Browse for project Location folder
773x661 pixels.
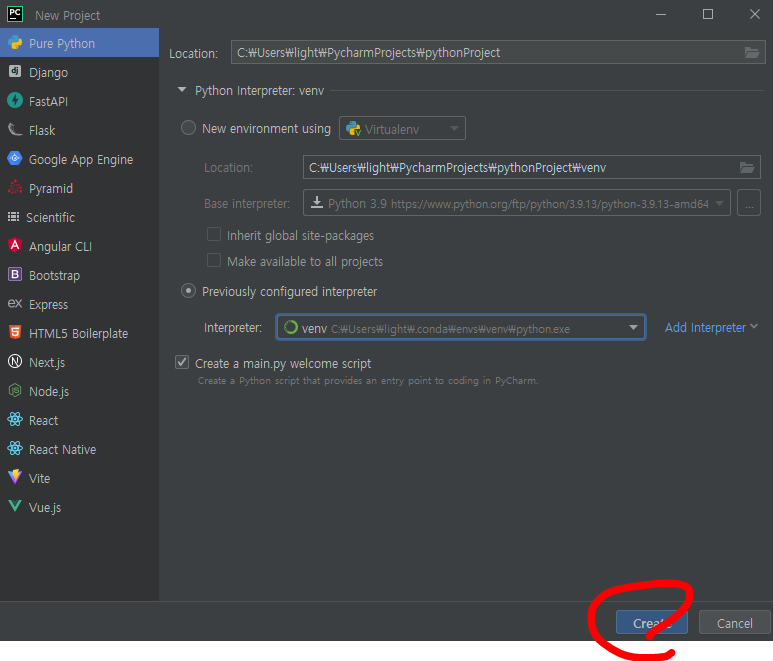[x=752, y=52]
